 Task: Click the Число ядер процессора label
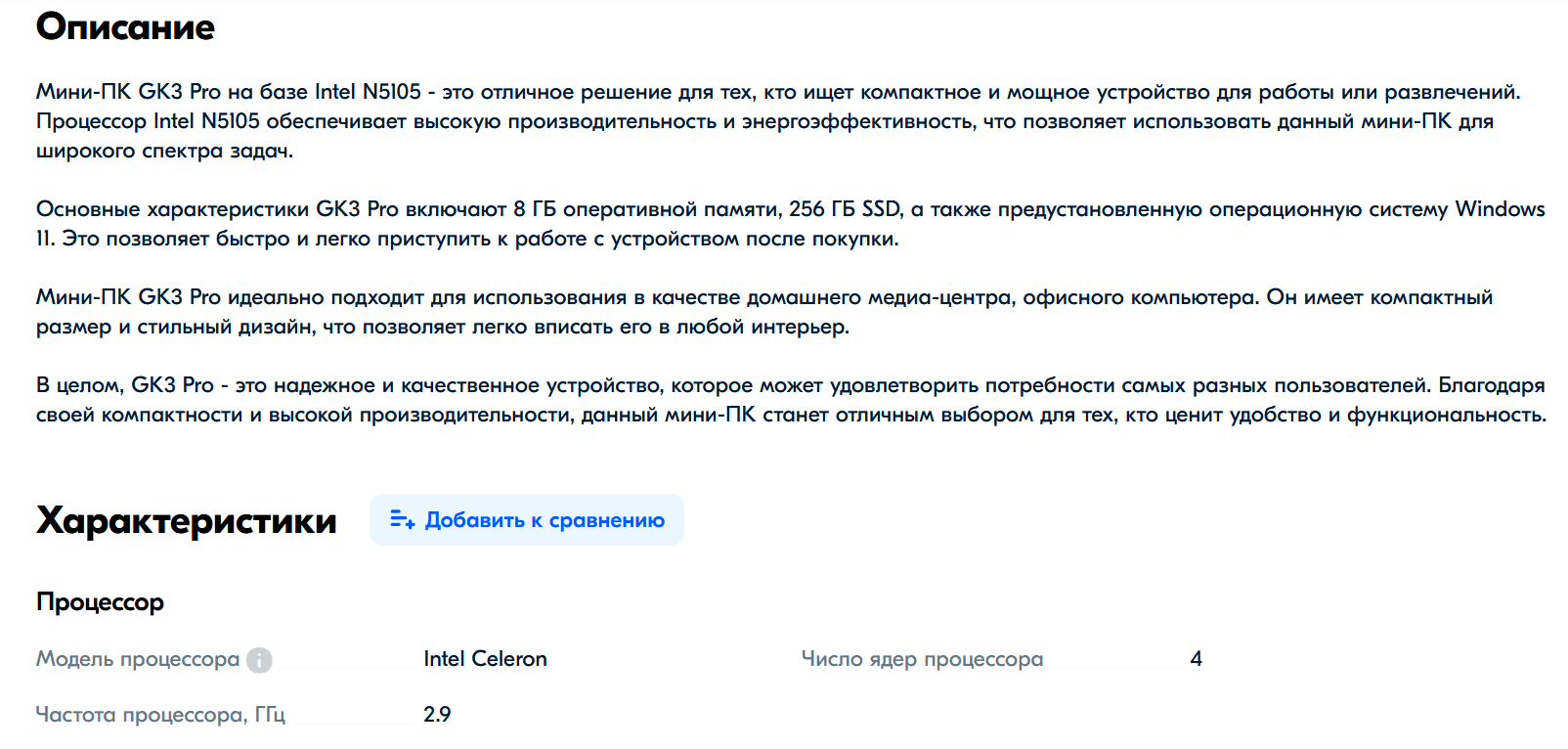(922, 659)
